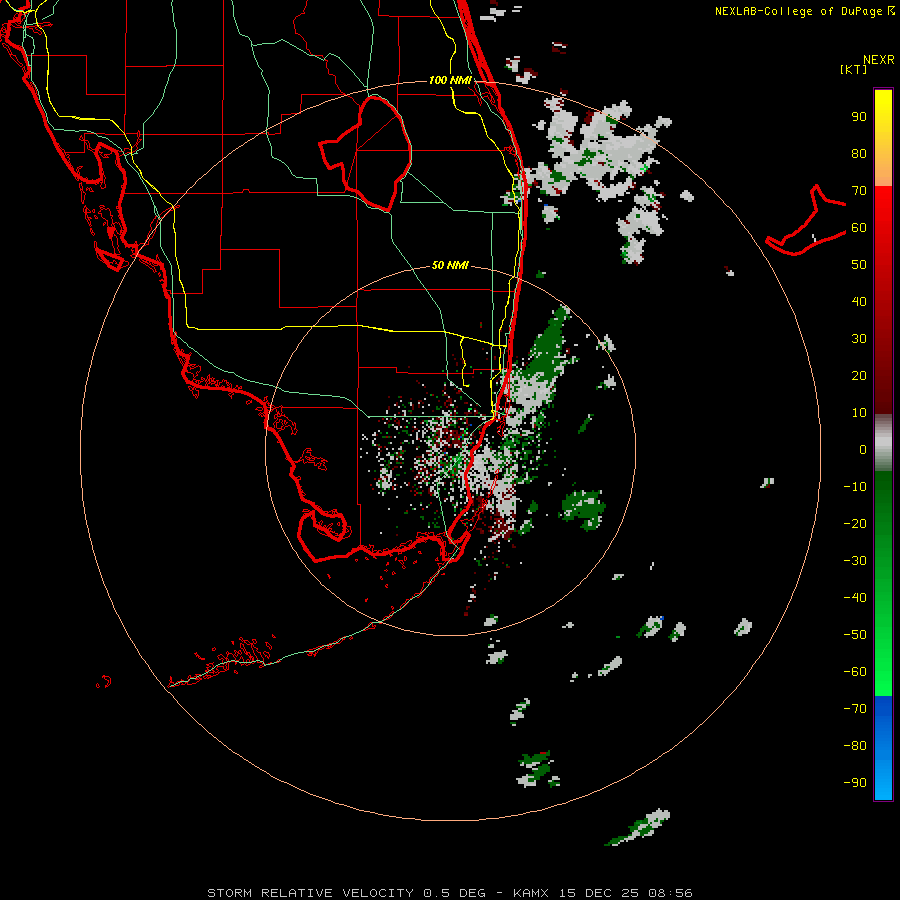The image size is (900, 900).
Task: Click the NEXR label above the color scale
Action: 879,60
